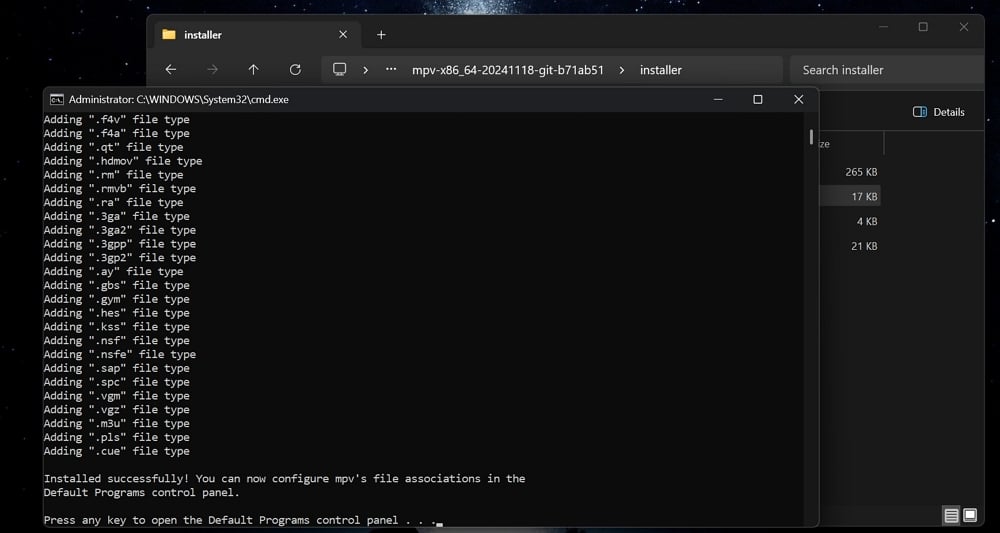Click the 'Adding ".pls" file type' line
The image size is (1000, 533).
(x=117, y=437)
